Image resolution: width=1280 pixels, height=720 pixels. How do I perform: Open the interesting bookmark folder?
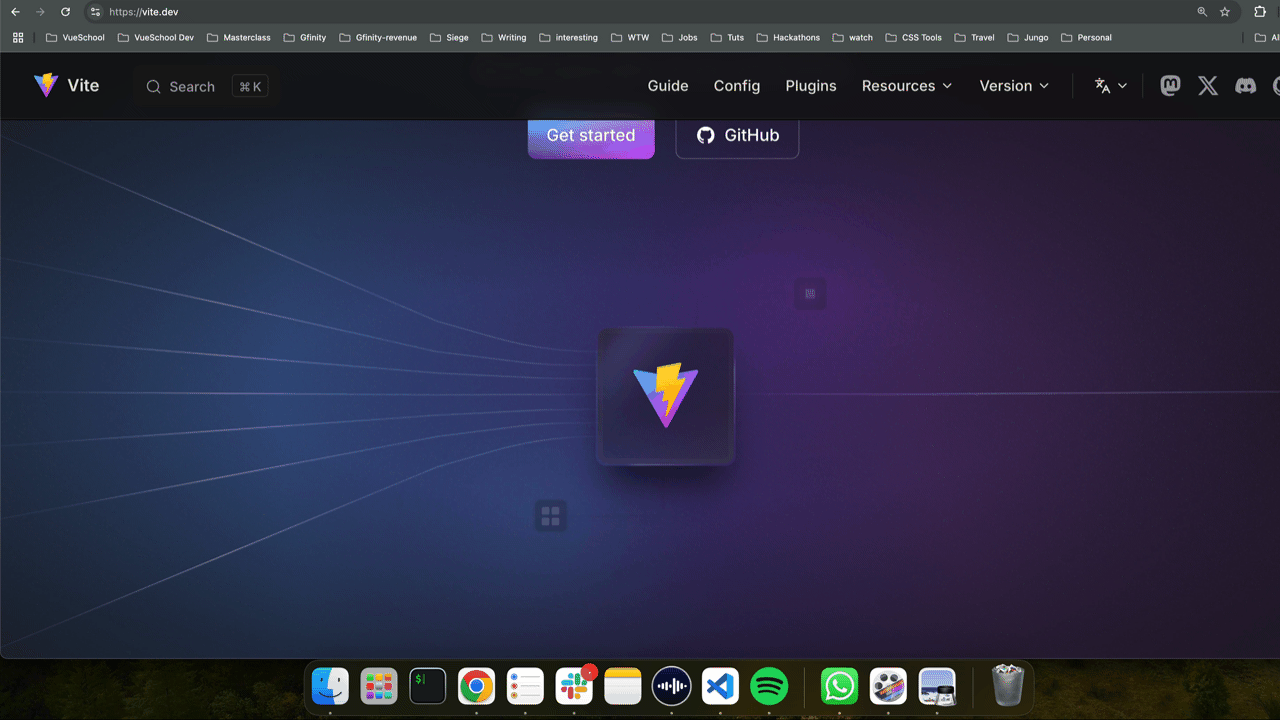coord(568,38)
